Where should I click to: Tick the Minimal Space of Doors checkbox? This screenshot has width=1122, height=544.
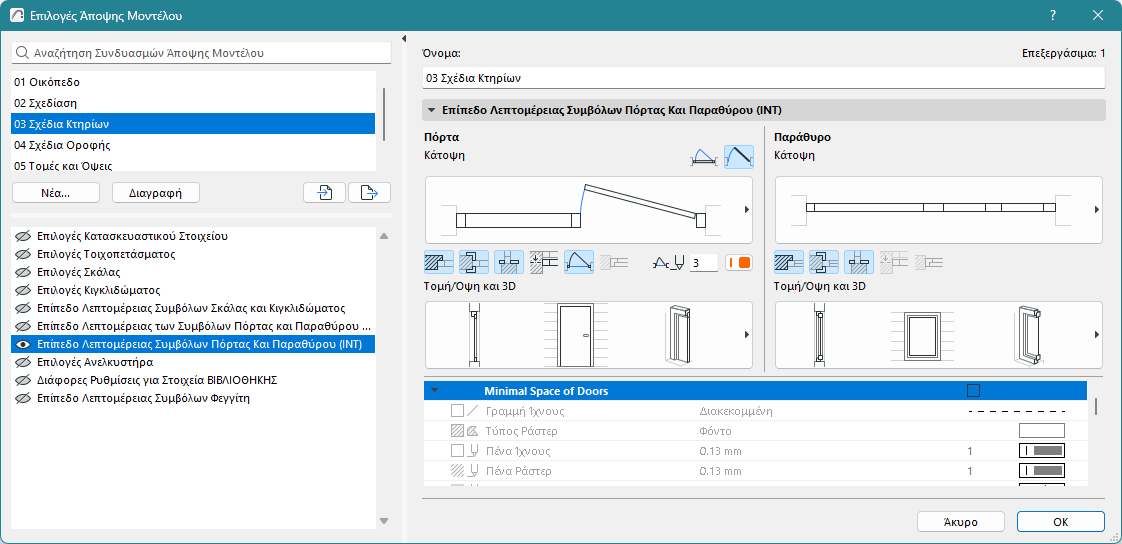point(973,391)
